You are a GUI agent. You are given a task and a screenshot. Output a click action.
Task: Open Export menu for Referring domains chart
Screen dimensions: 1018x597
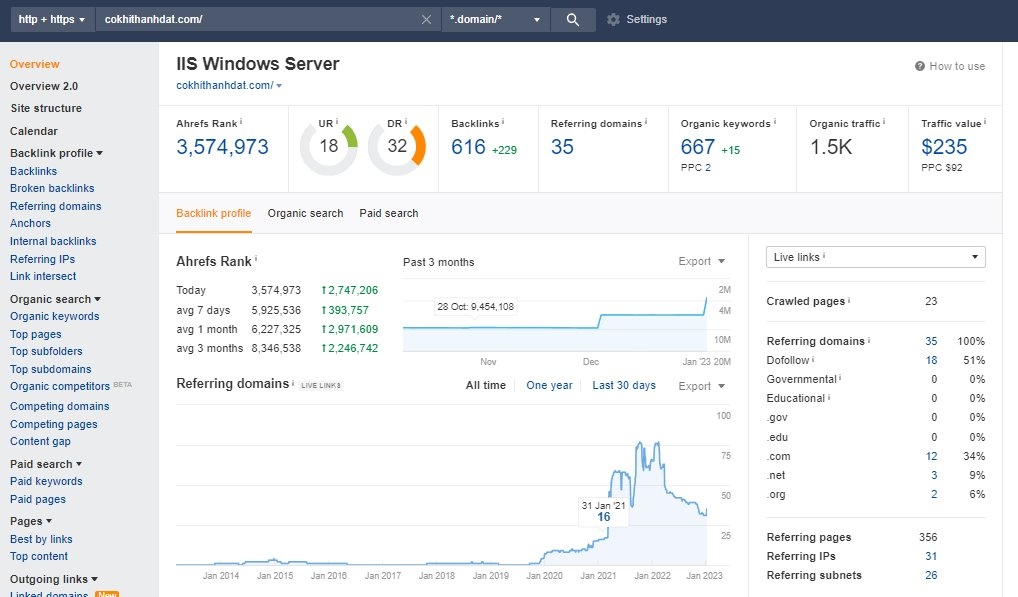tap(701, 386)
